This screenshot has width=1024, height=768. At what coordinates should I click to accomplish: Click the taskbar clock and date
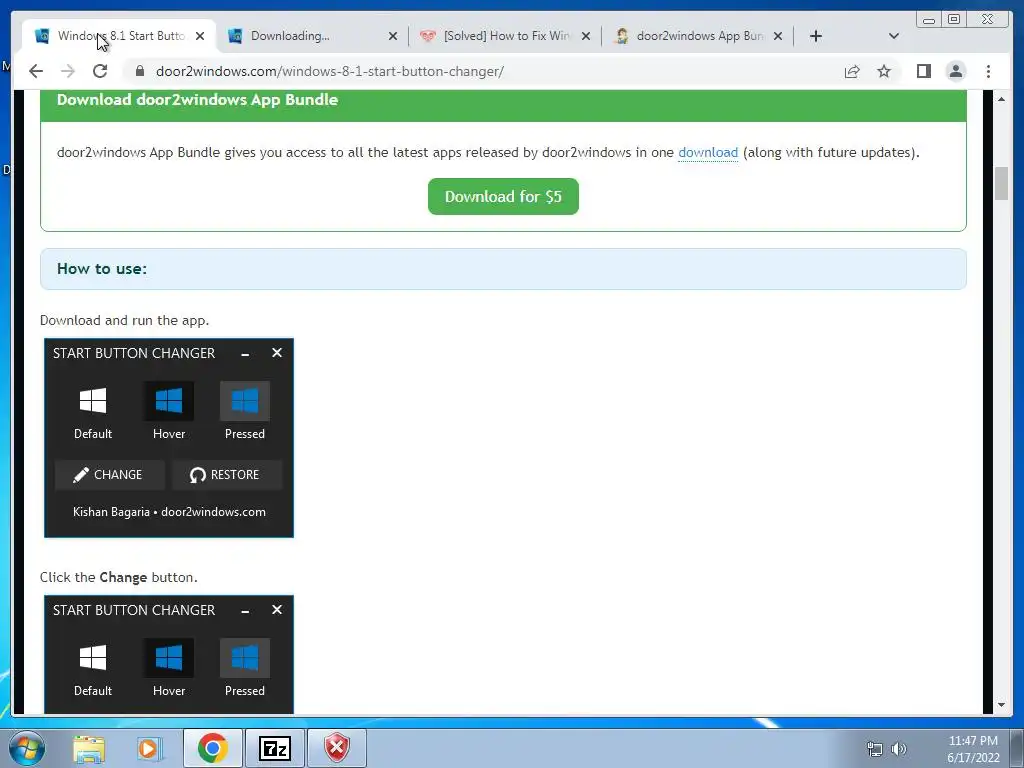click(x=973, y=749)
